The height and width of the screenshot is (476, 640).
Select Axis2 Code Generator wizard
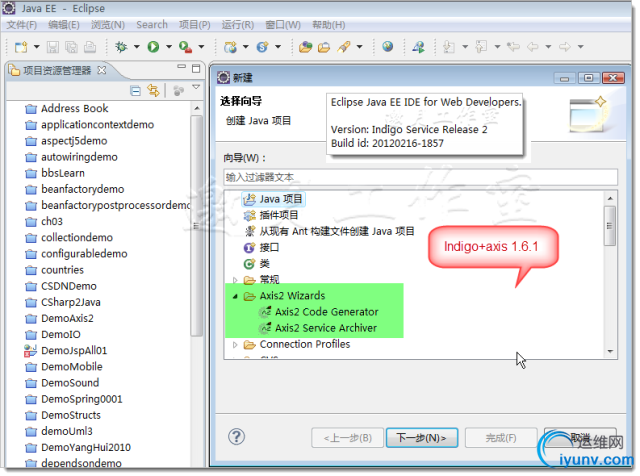(x=319, y=312)
